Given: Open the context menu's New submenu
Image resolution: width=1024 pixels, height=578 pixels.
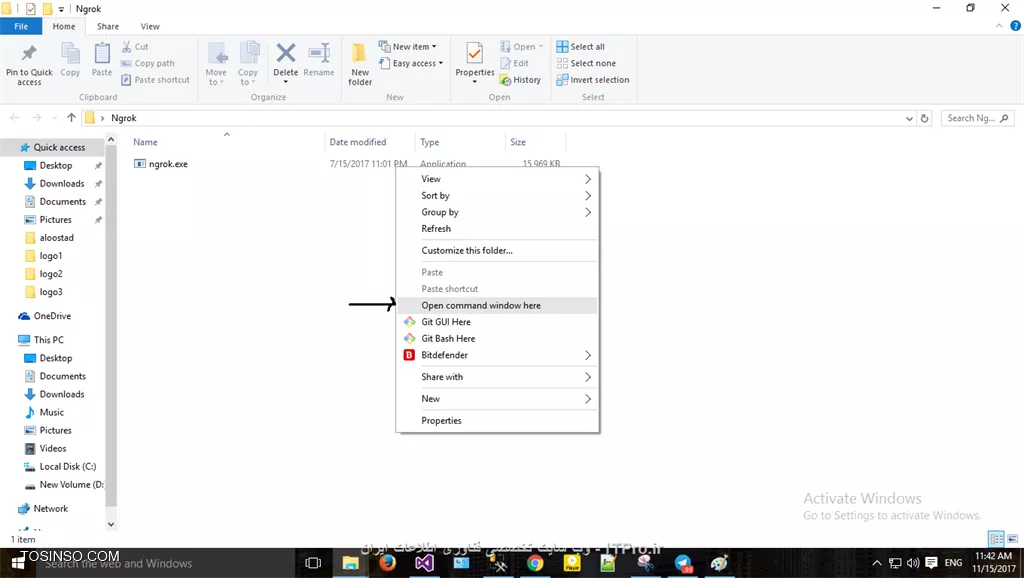Looking at the screenshot, I should point(497,398).
